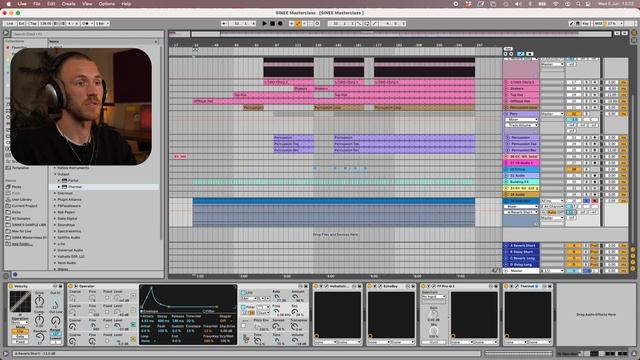Turn off the EchoBoy device activator

coord(369,286)
